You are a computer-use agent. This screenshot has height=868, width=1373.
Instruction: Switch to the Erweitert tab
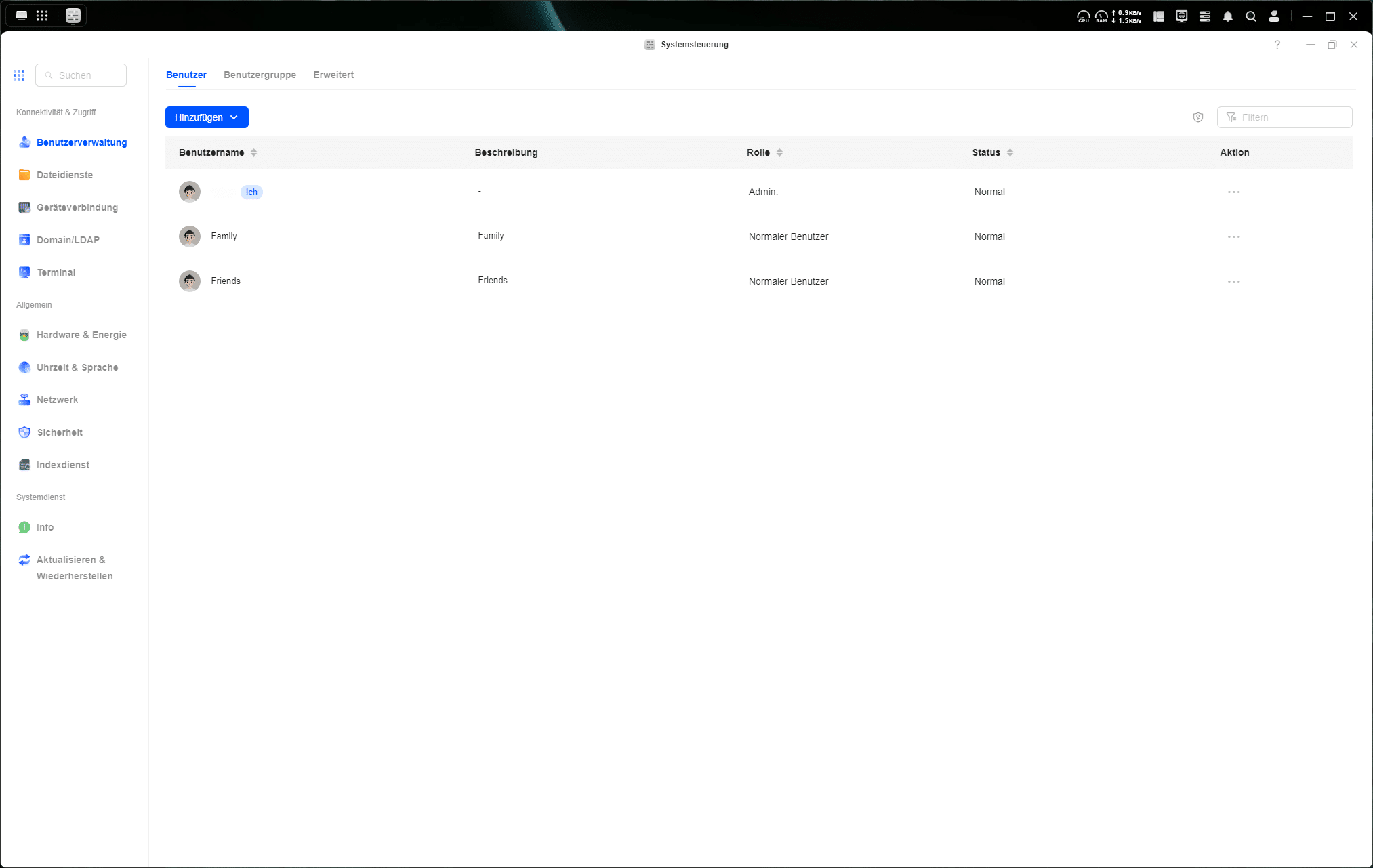click(x=333, y=75)
